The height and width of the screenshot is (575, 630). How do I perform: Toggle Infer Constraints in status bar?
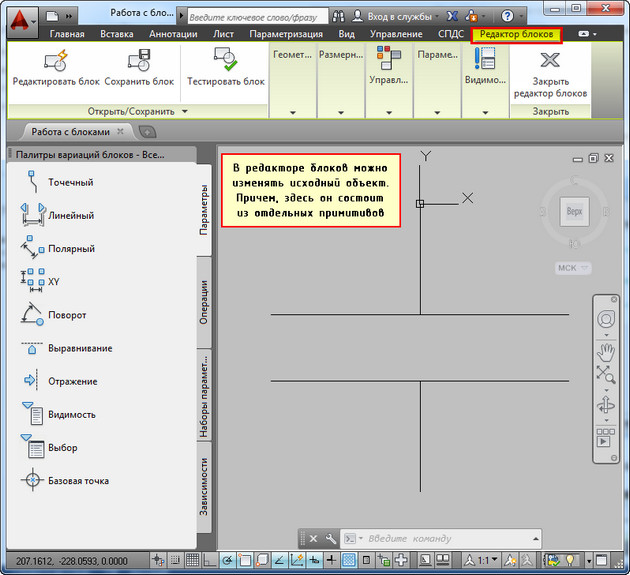158,560
